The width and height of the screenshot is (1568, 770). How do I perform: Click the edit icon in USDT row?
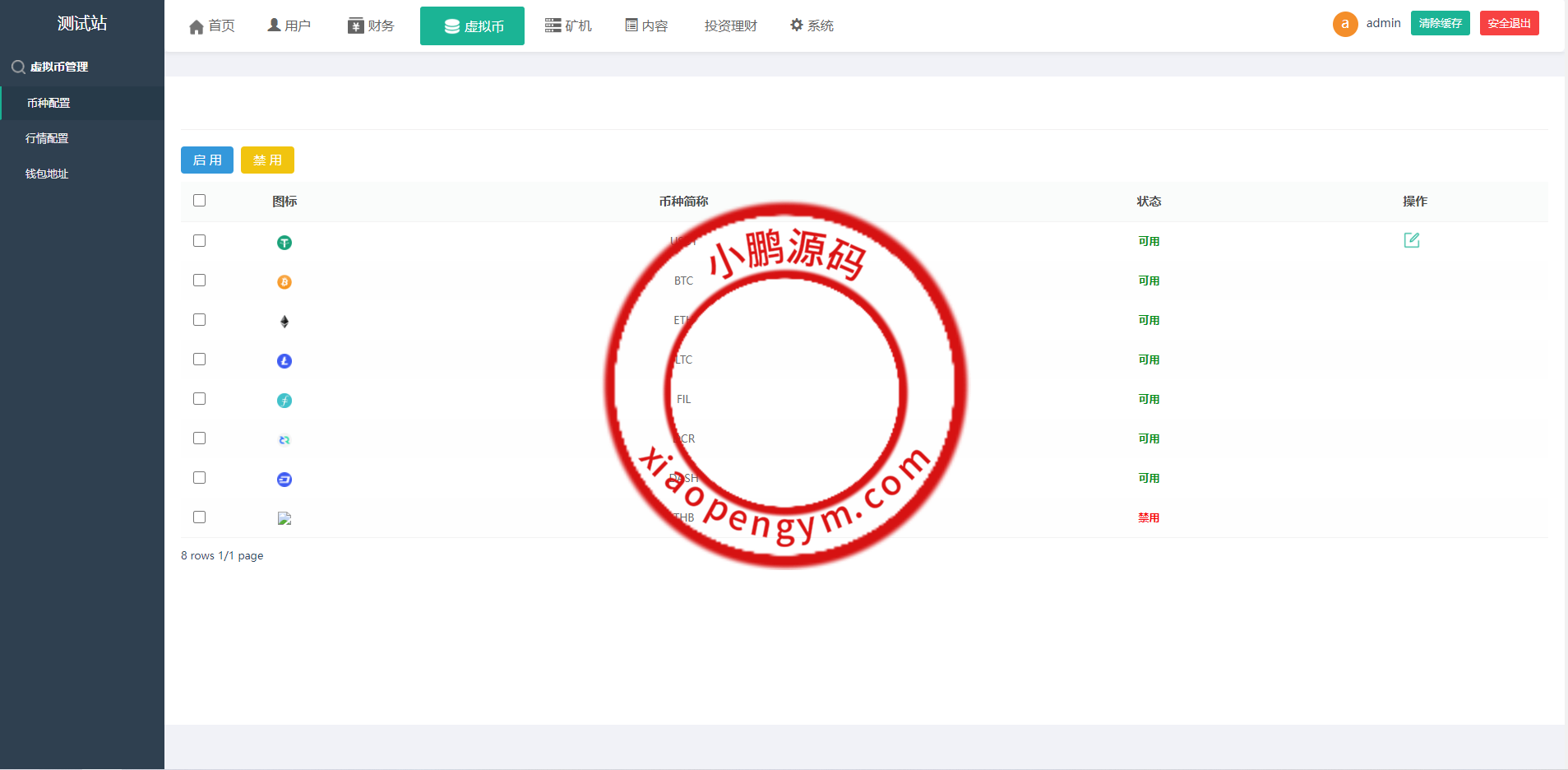(1411, 240)
